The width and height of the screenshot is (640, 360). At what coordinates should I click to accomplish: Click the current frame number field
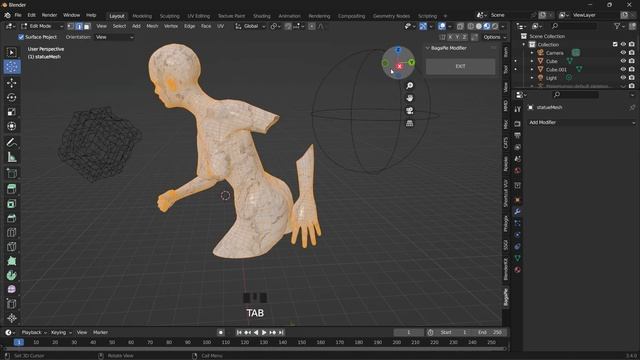pos(409,333)
